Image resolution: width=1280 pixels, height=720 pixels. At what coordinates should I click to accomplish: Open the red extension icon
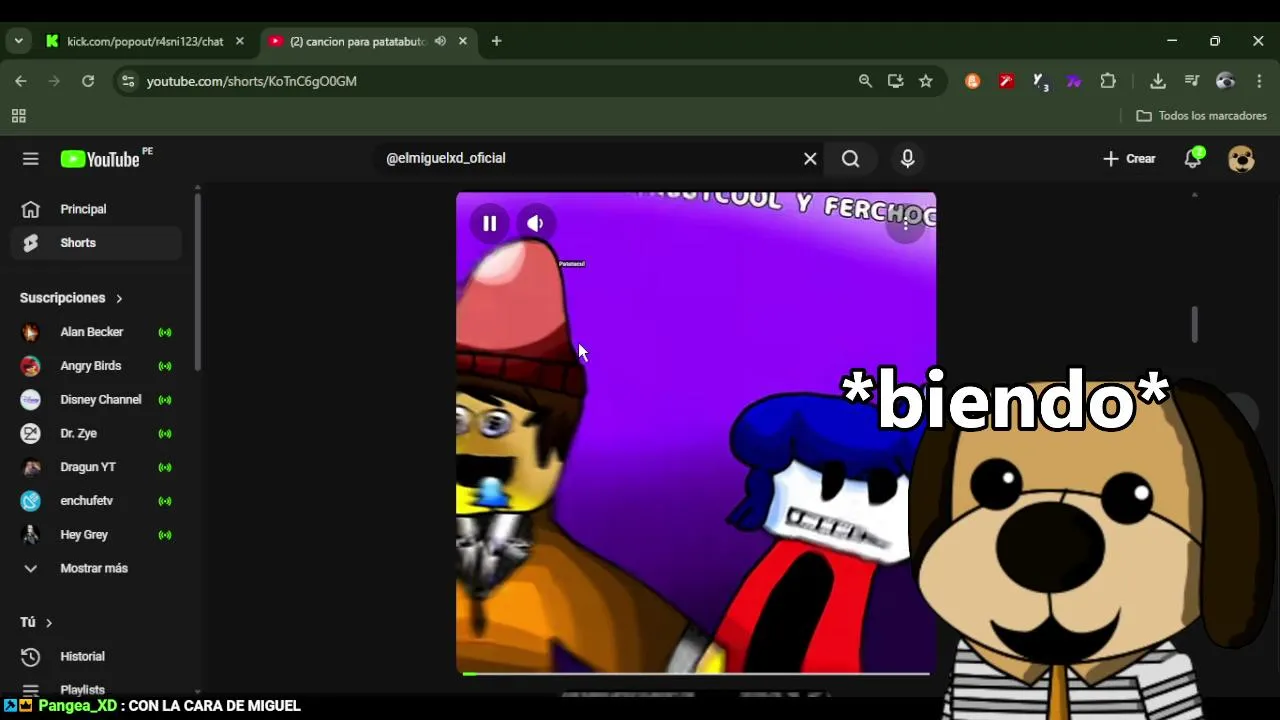click(x=1006, y=81)
